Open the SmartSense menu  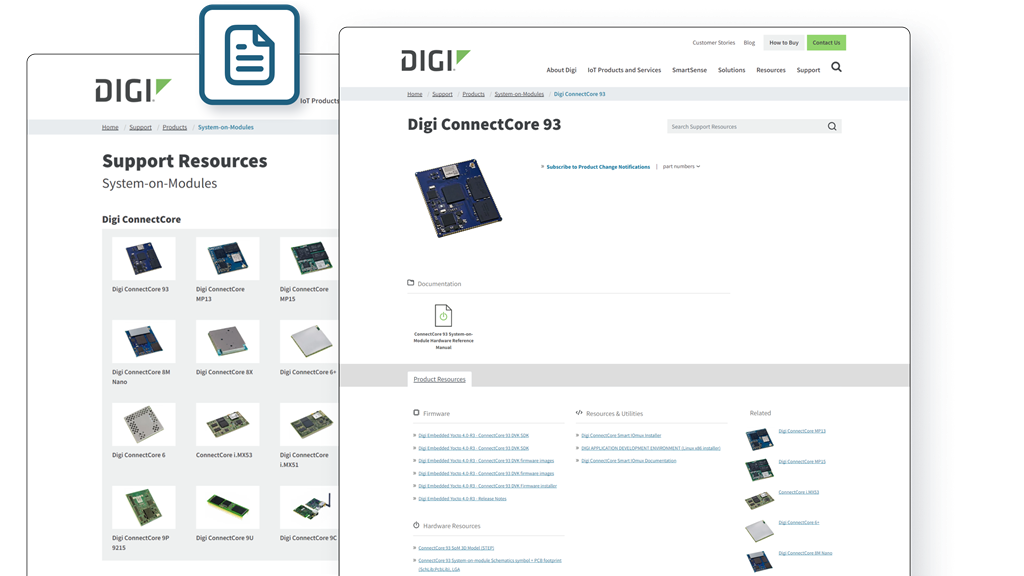(689, 70)
